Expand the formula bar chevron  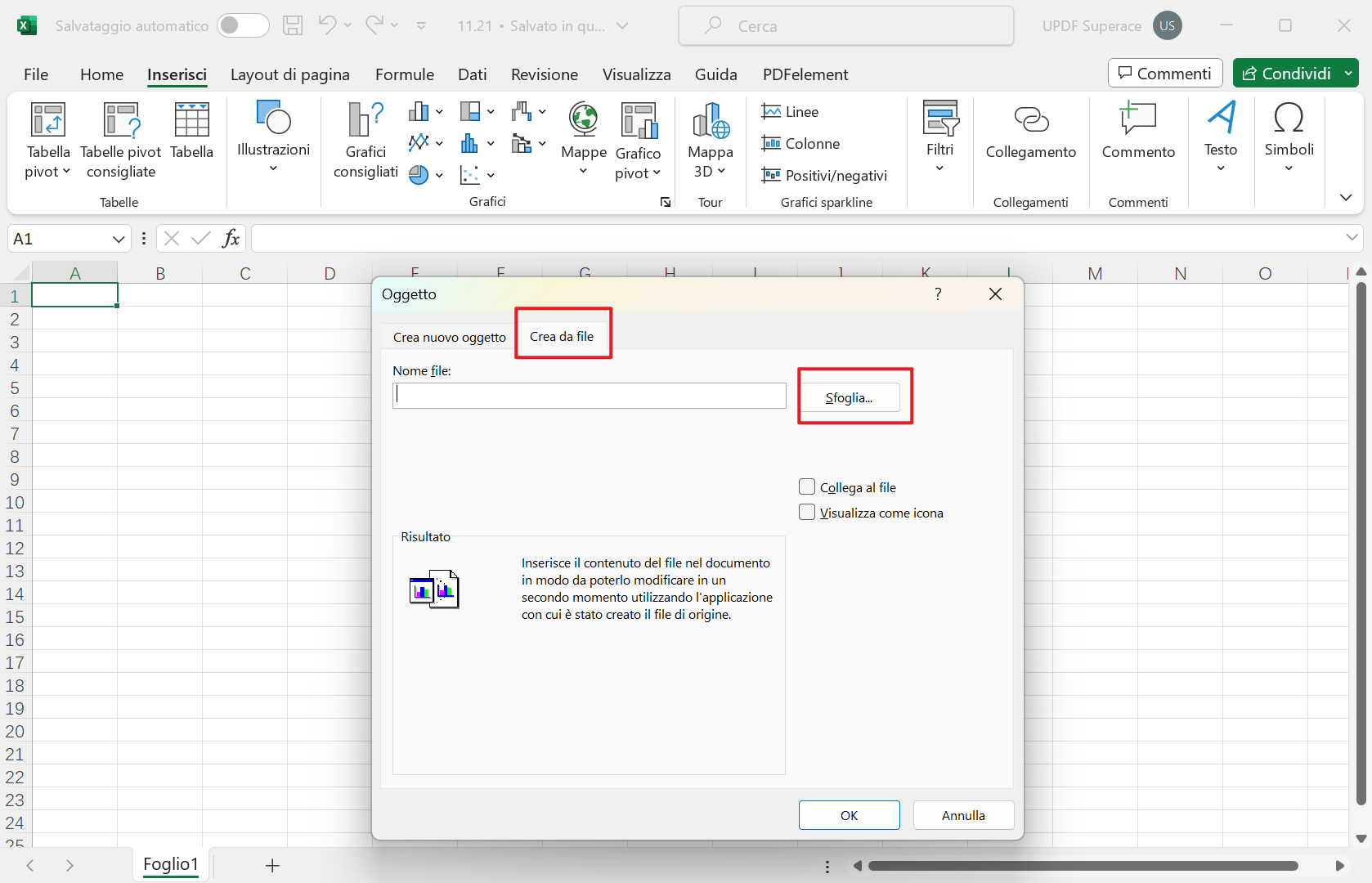coord(1351,238)
